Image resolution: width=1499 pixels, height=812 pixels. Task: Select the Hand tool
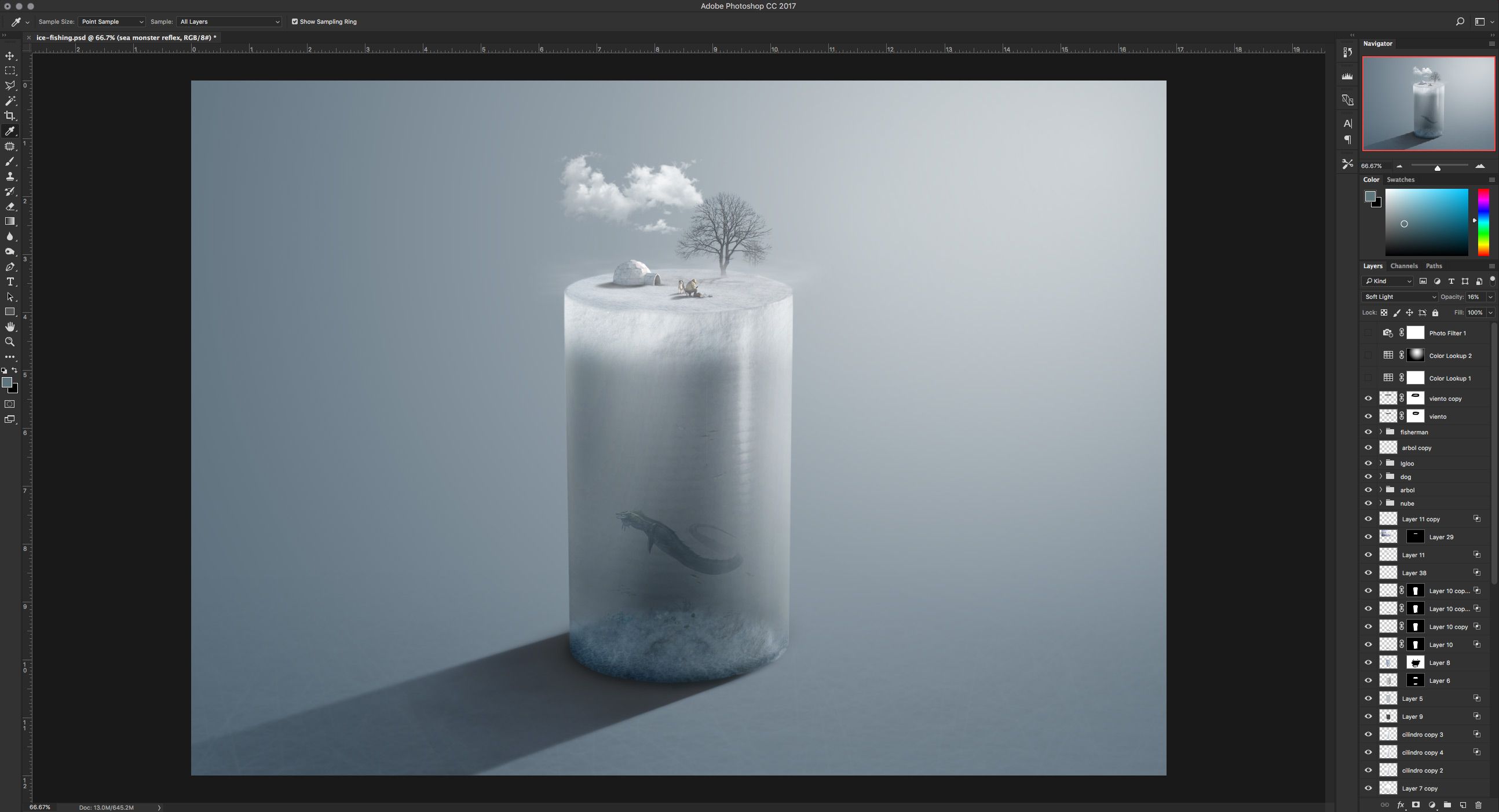pyautogui.click(x=10, y=327)
